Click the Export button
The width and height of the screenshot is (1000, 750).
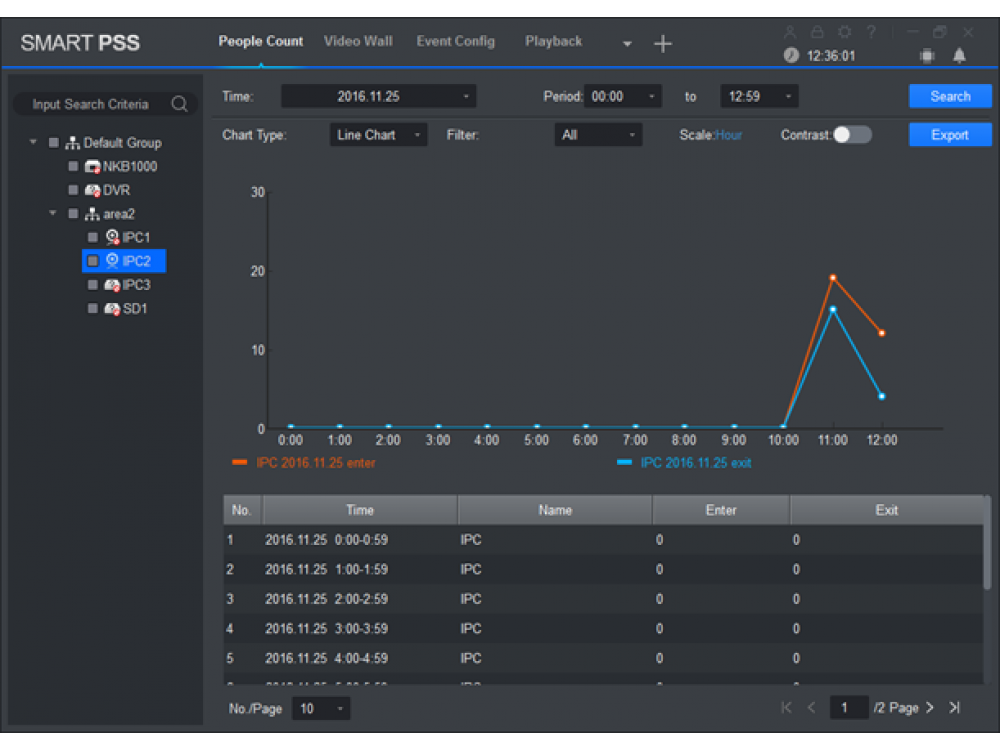point(949,135)
